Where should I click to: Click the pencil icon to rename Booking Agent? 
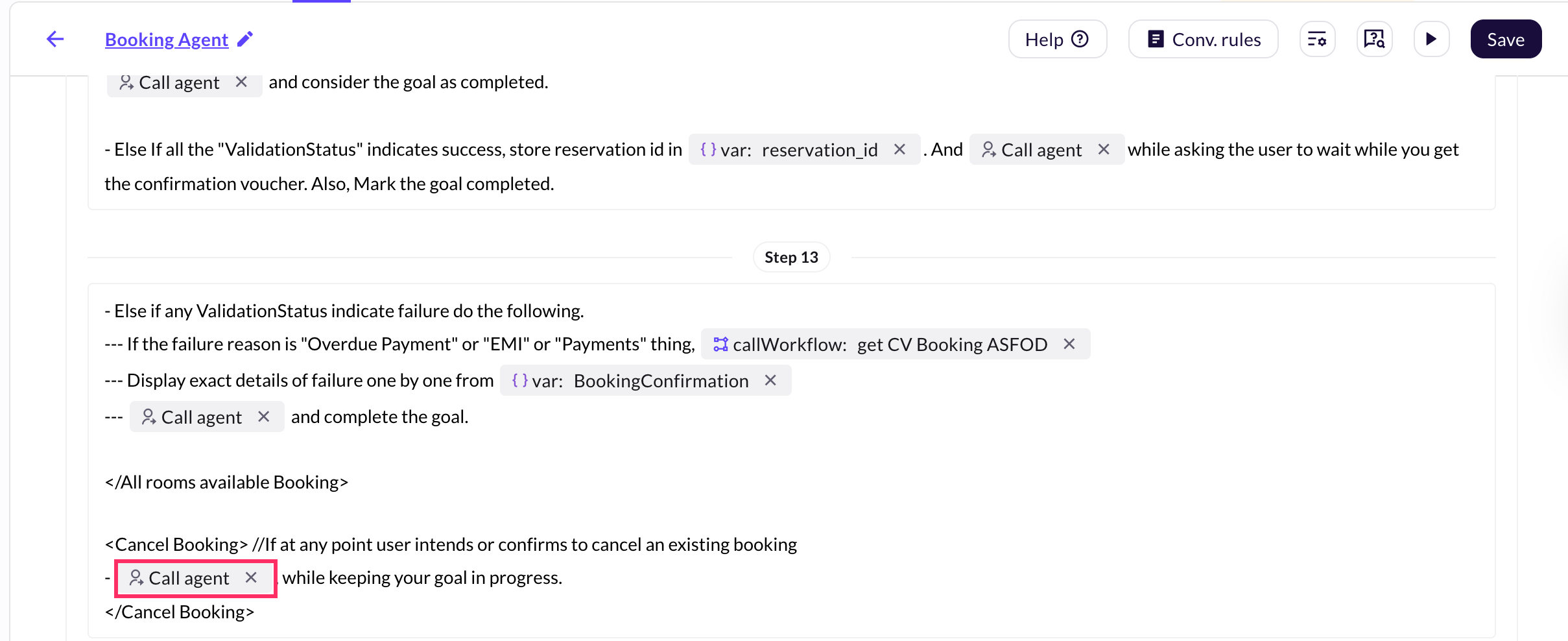245,40
